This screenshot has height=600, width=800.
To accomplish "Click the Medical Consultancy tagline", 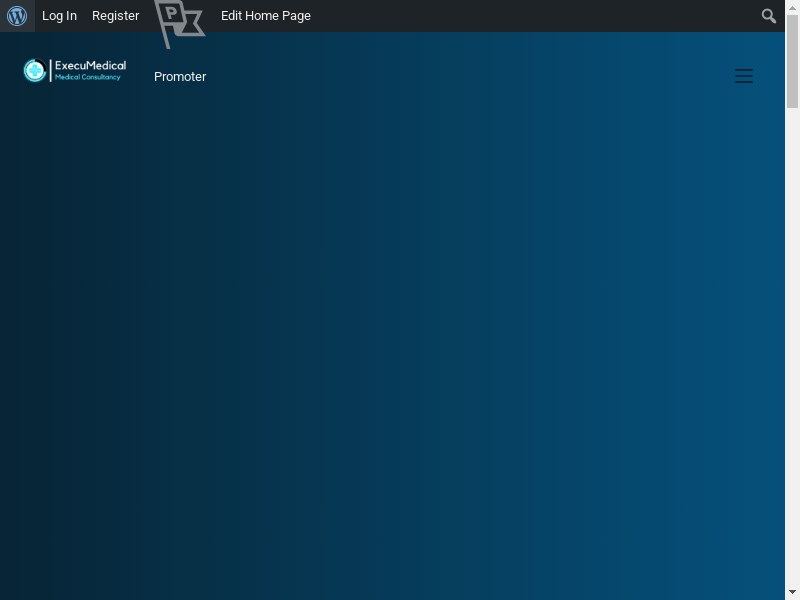I will (x=88, y=77).
